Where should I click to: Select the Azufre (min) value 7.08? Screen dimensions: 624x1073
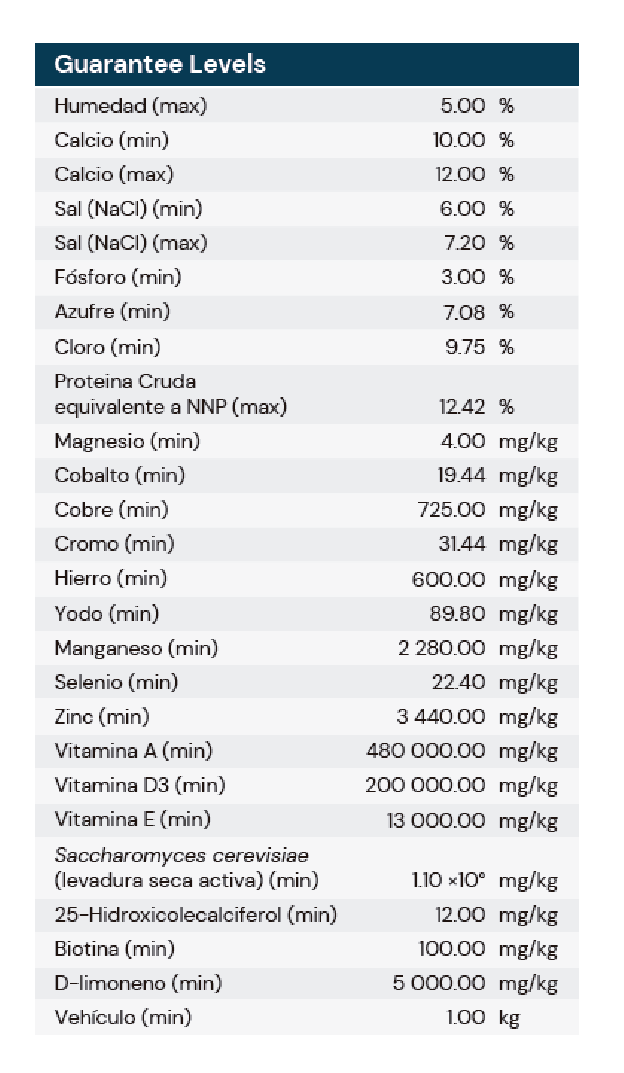point(462,312)
